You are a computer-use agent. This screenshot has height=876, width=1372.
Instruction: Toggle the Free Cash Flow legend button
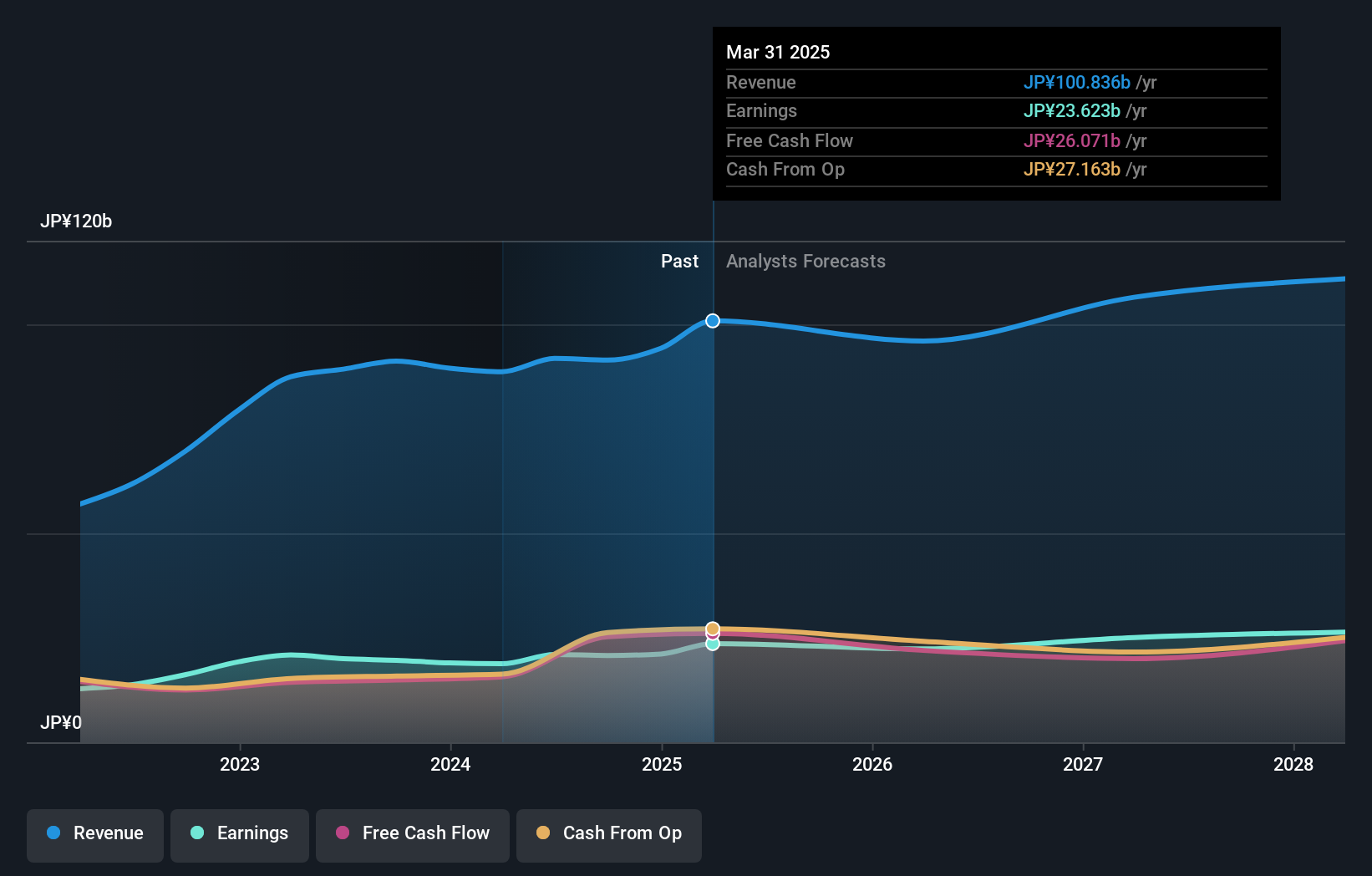coord(413,835)
